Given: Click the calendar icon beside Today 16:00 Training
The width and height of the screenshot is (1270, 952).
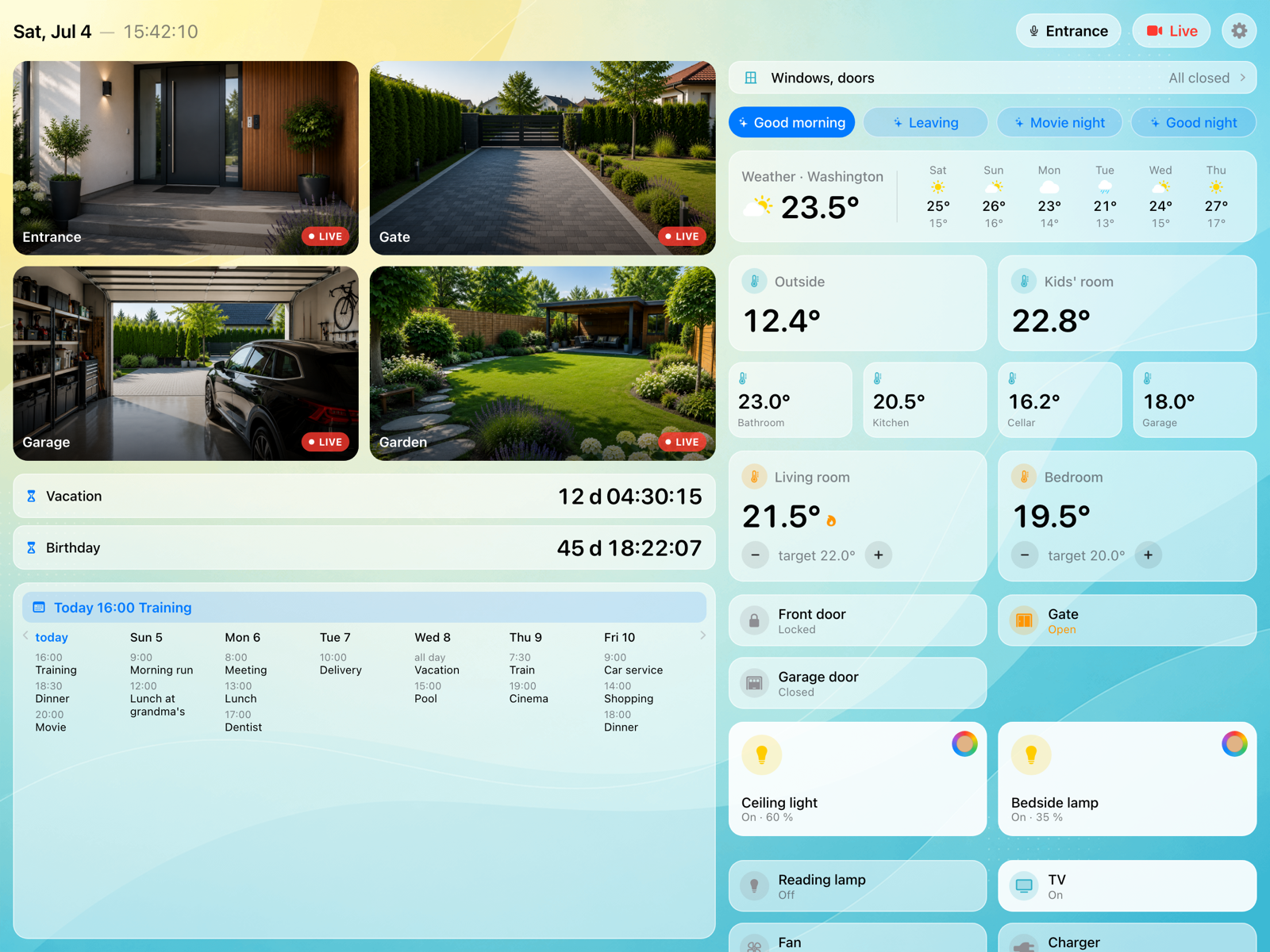Looking at the screenshot, I should (x=39, y=608).
